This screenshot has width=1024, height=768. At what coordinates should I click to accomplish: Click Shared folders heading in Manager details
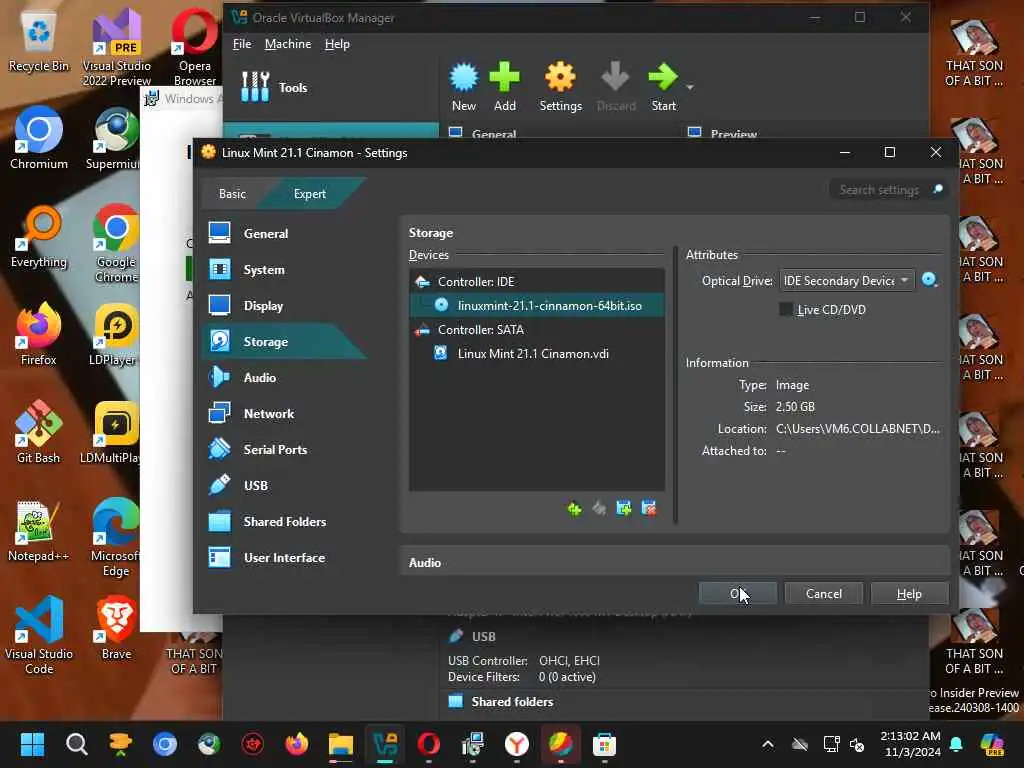pos(512,701)
